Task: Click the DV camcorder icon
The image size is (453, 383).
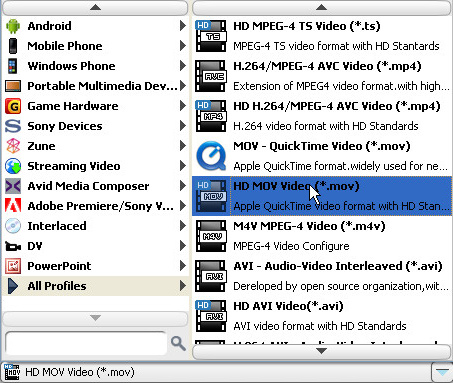Action: pos(13,247)
